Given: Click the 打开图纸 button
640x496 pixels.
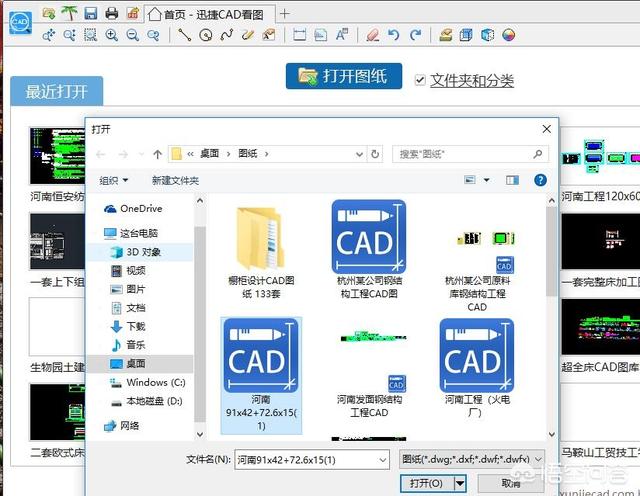Looking at the screenshot, I should click(344, 76).
